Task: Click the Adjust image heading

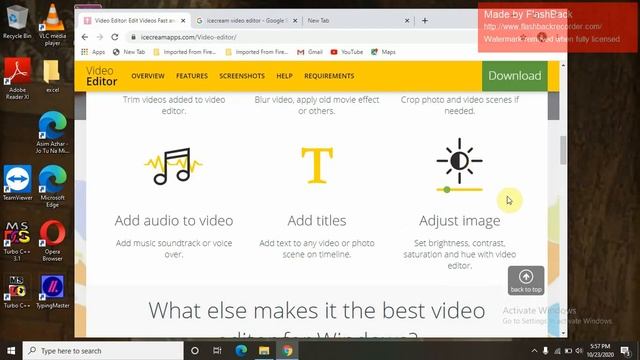Action: tap(460, 221)
